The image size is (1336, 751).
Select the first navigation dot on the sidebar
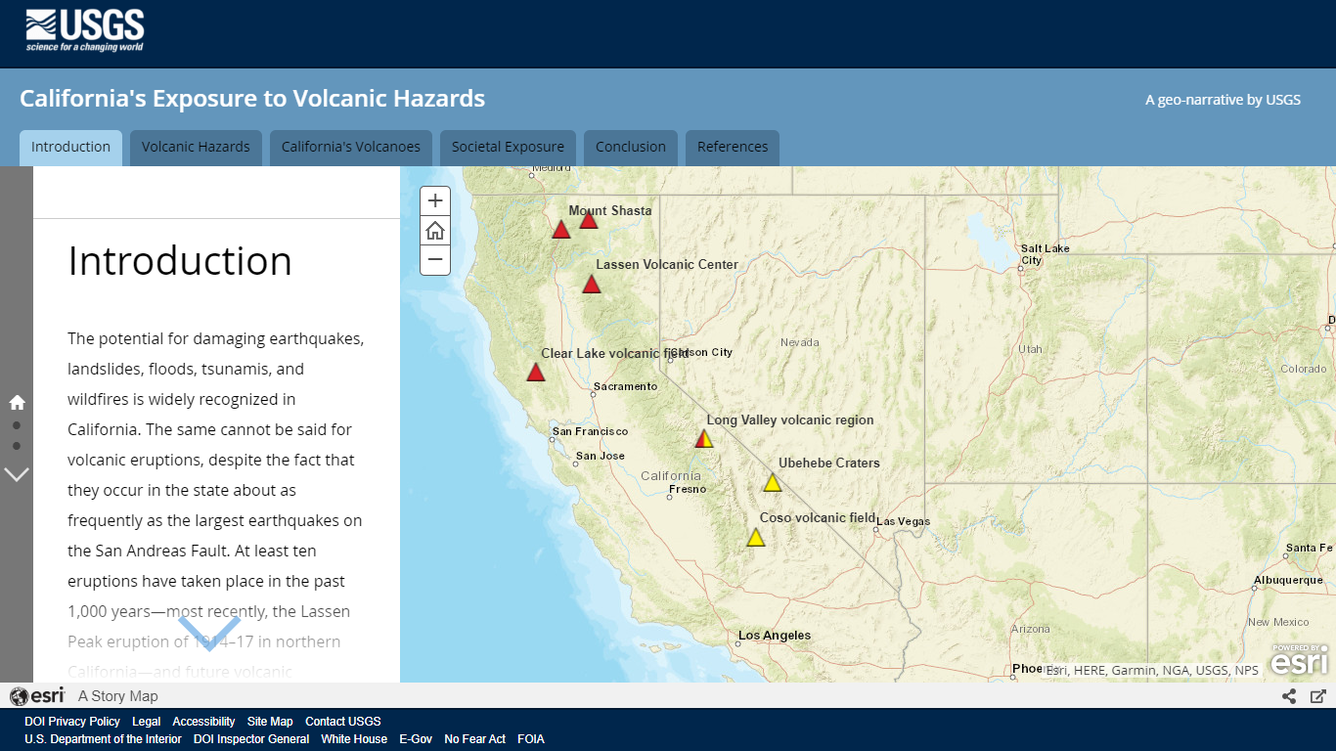(17, 426)
